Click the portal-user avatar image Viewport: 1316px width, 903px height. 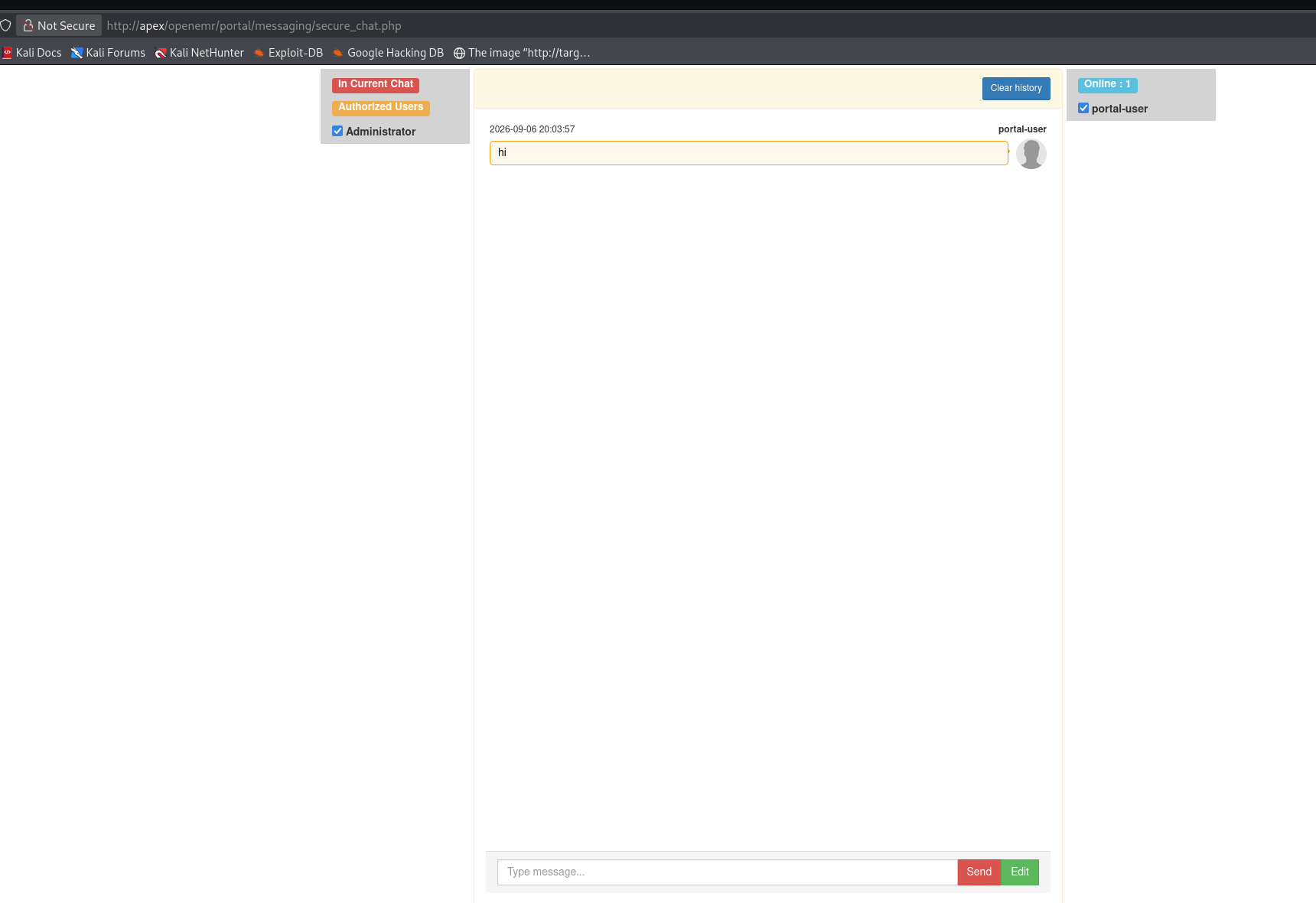tap(1031, 154)
